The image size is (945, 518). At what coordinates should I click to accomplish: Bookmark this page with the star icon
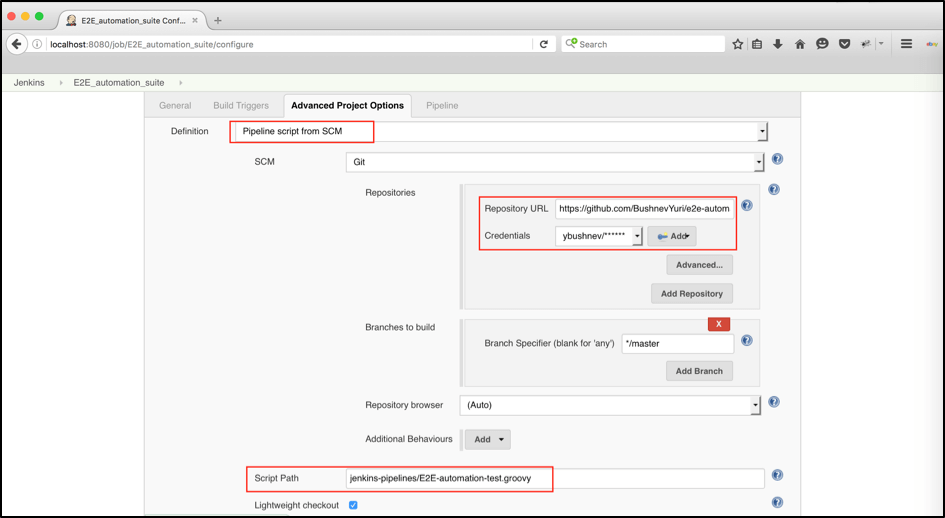(x=738, y=44)
